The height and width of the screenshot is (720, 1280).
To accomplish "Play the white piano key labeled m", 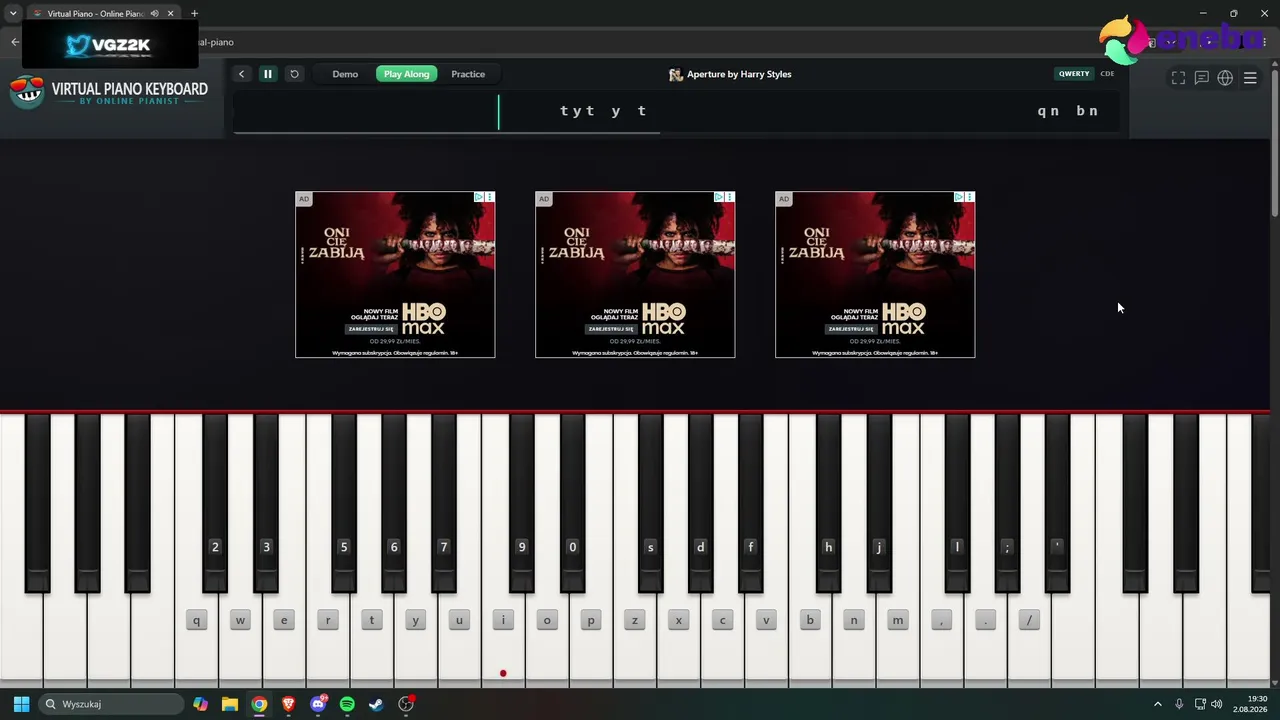I will click(x=898, y=620).
